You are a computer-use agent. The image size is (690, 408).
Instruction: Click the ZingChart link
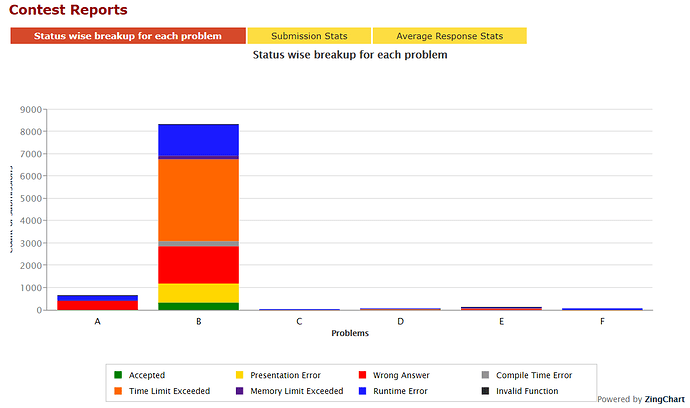(664, 399)
